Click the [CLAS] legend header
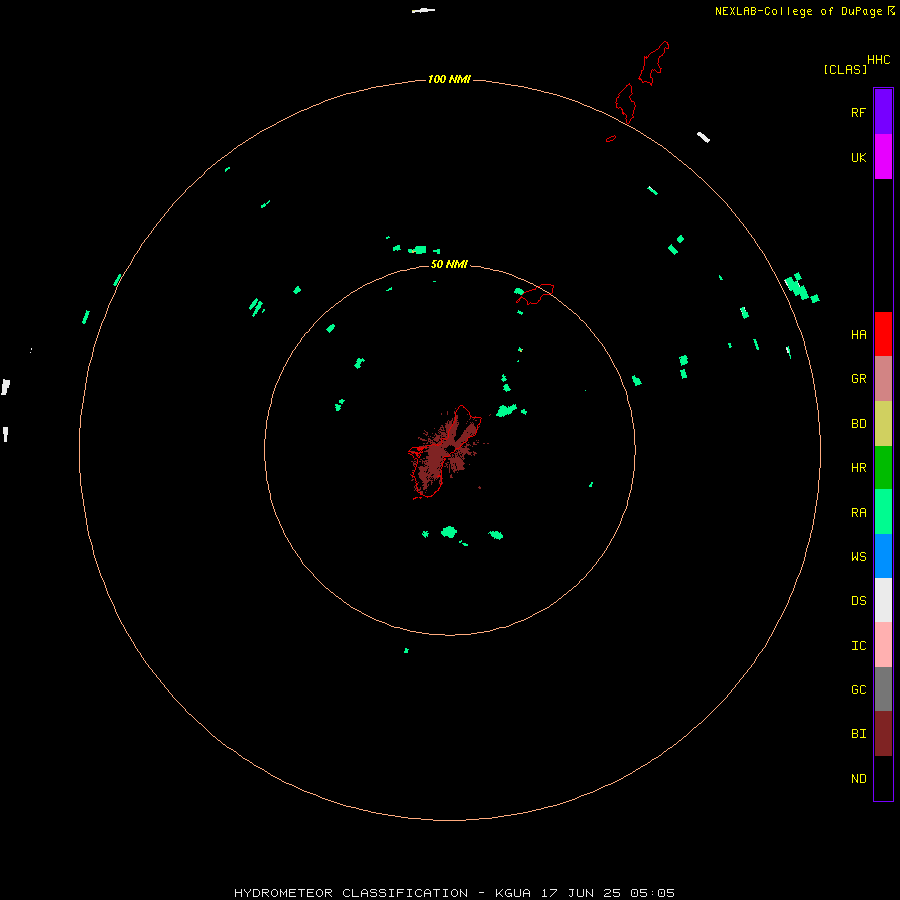Viewport: 900px width, 900px height. [x=845, y=69]
